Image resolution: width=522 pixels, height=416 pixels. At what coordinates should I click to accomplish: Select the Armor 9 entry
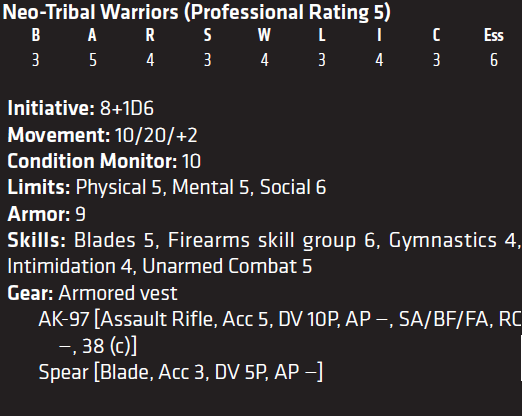coord(46,214)
